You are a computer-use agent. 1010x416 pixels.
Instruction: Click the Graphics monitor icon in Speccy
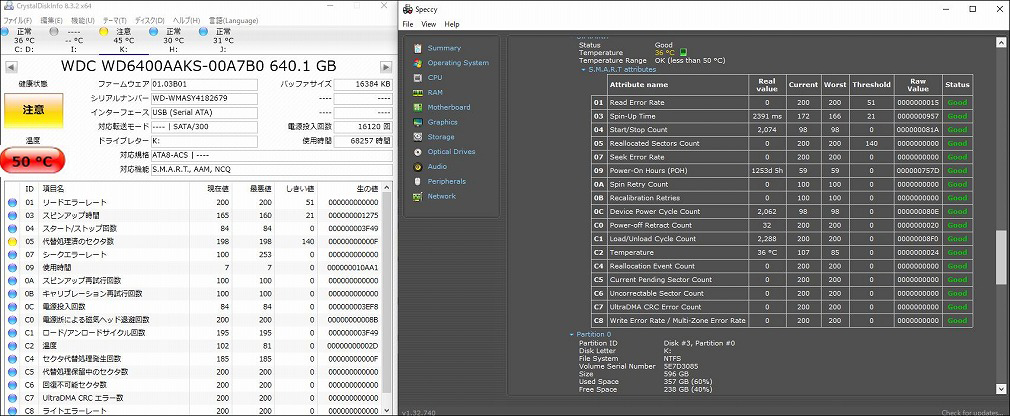click(x=418, y=122)
